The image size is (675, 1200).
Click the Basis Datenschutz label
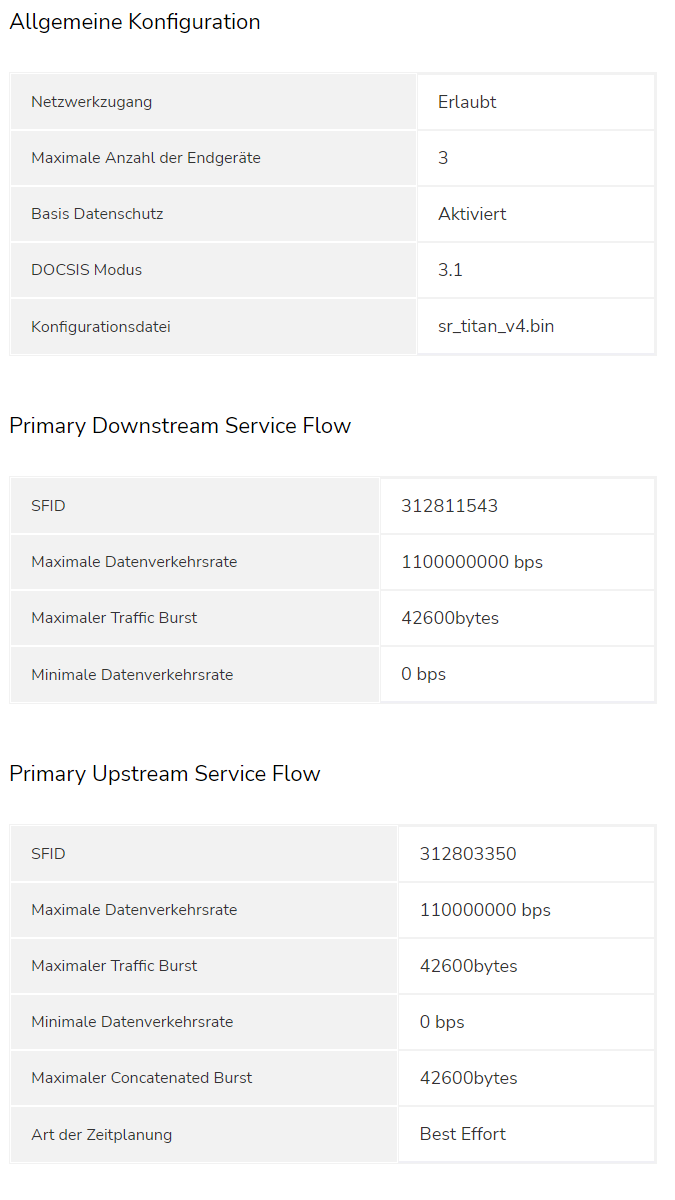pos(97,214)
